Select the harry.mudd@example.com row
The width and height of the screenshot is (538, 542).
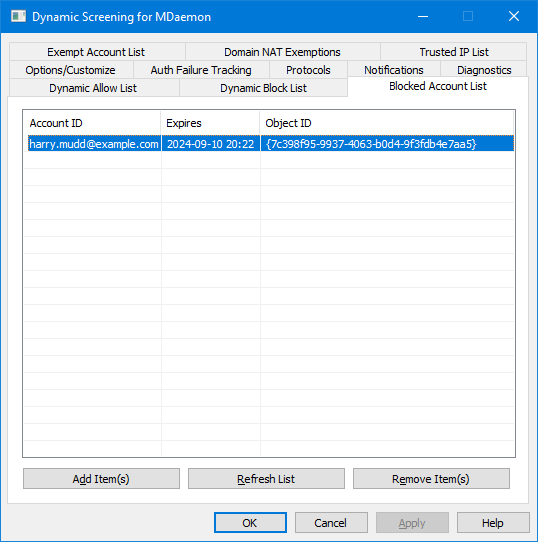(x=271, y=143)
